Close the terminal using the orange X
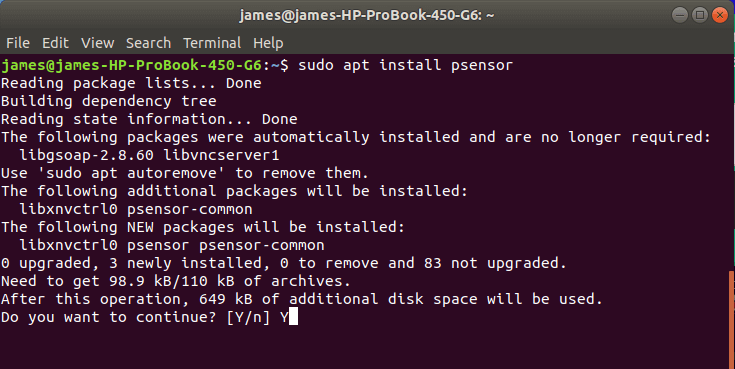Image resolution: width=735 pixels, height=369 pixels. coord(720,15)
